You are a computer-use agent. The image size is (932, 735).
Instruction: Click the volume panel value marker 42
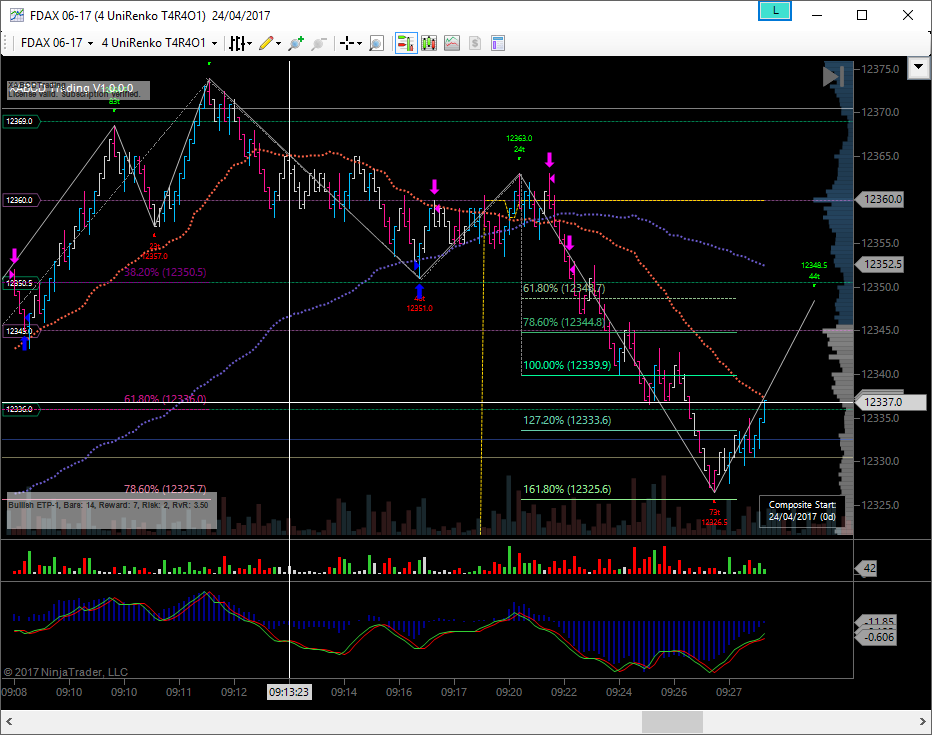tap(868, 568)
